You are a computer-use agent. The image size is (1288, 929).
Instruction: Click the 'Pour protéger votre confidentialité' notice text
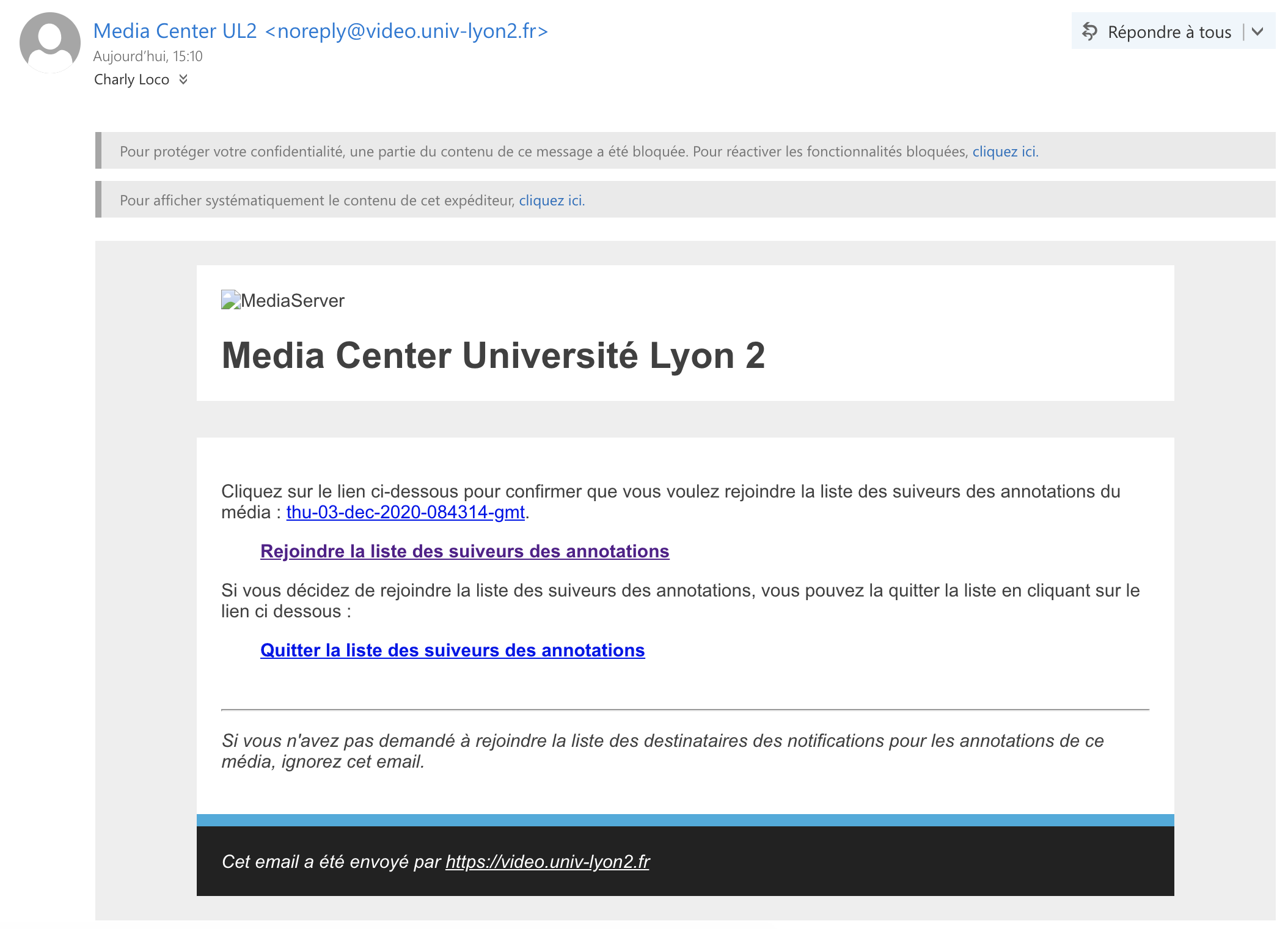coord(544,152)
